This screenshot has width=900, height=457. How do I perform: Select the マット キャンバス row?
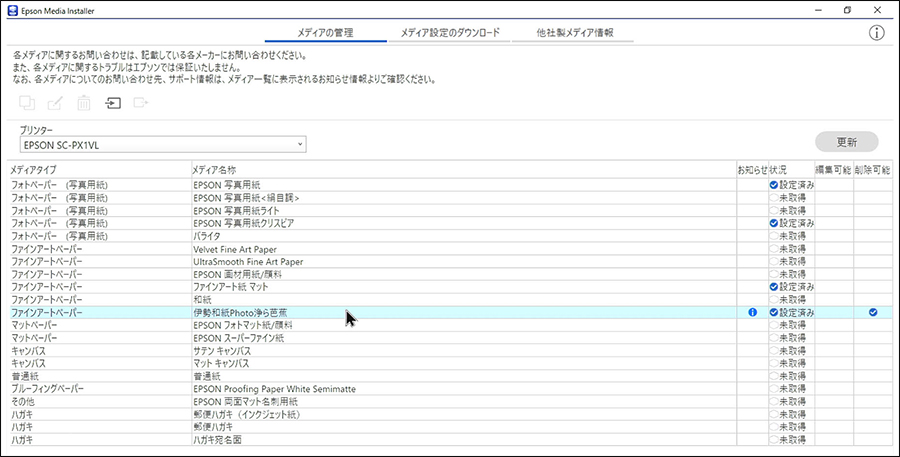pos(450,363)
